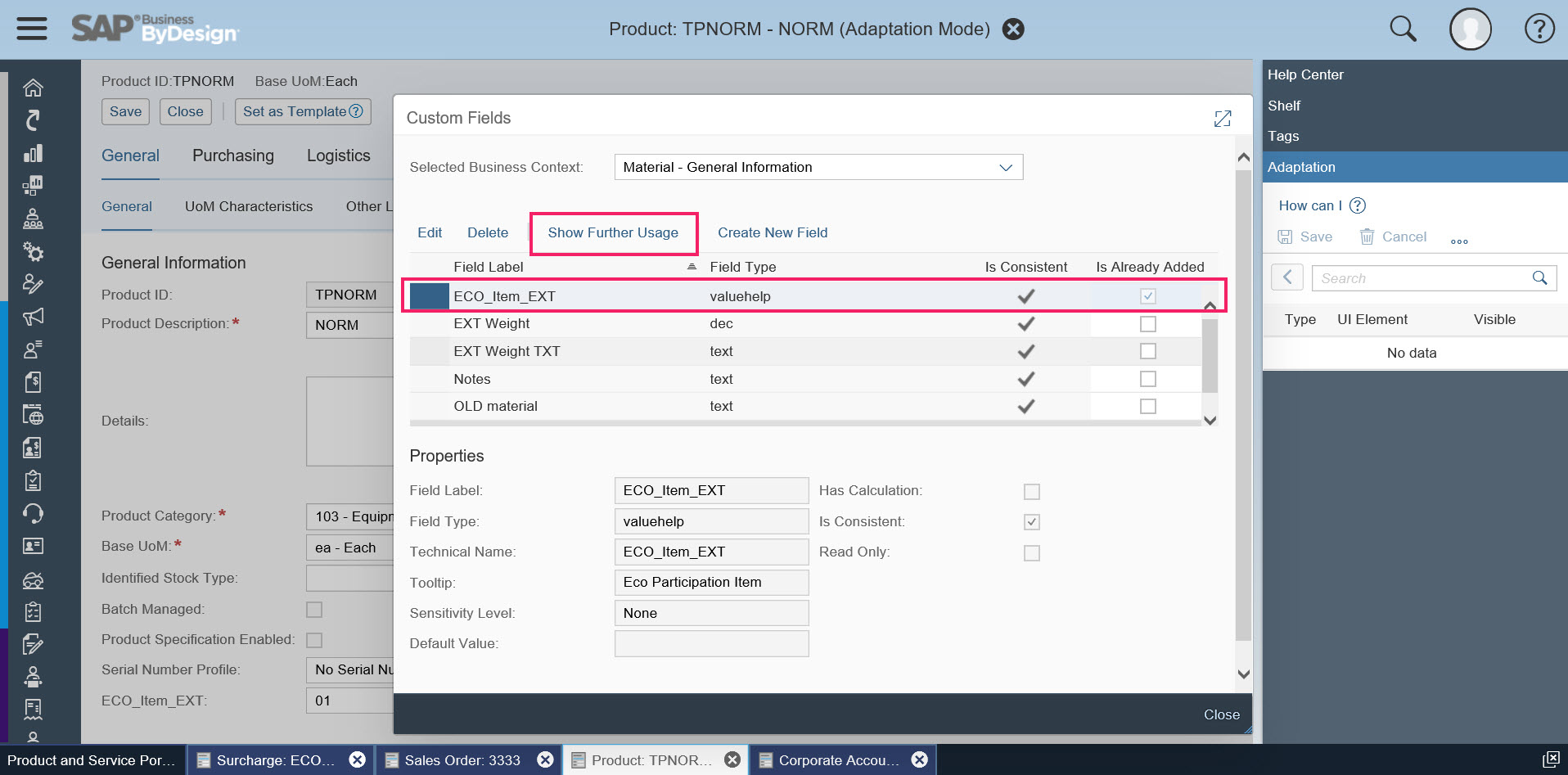Click the Set as Template help icon
Image resolution: width=1568 pixels, height=775 pixels.
click(356, 111)
